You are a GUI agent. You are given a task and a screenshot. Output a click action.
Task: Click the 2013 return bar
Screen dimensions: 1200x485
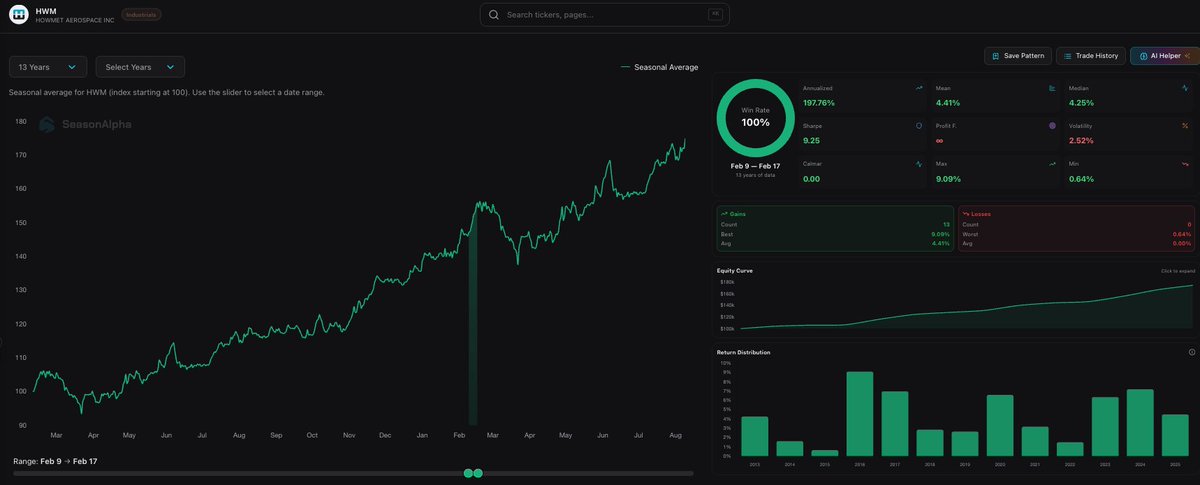(755, 436)
